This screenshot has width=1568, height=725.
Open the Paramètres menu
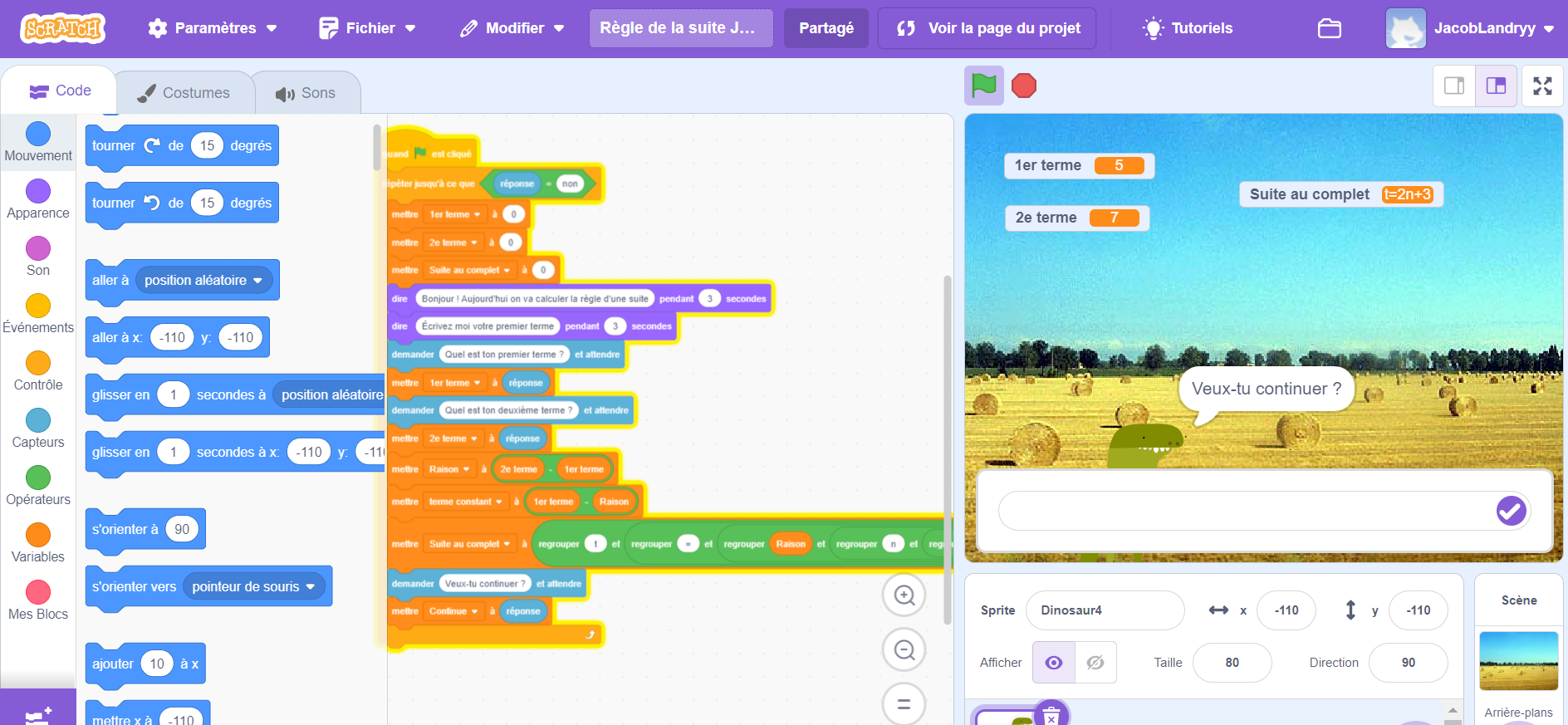213,28
